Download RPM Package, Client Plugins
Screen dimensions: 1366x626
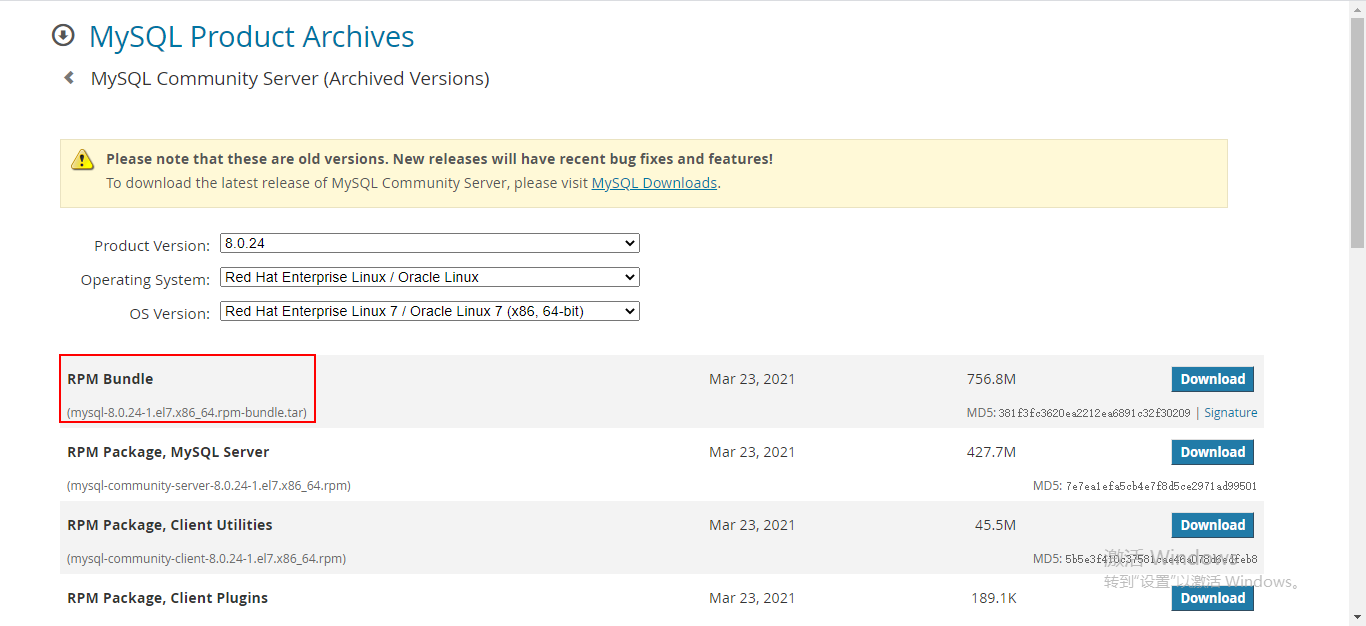(1212, 598)
